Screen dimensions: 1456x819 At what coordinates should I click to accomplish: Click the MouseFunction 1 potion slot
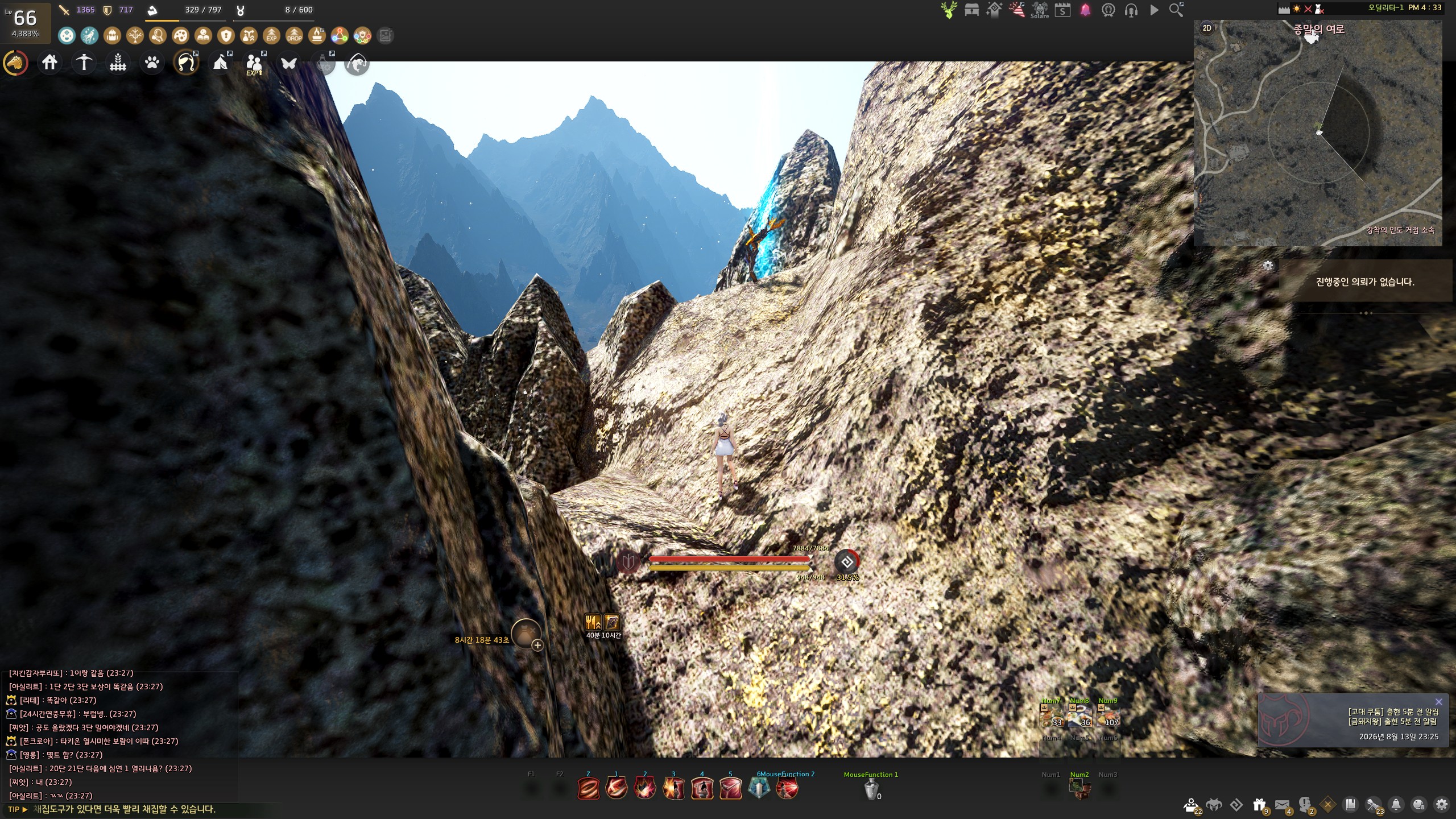point(871,789)
